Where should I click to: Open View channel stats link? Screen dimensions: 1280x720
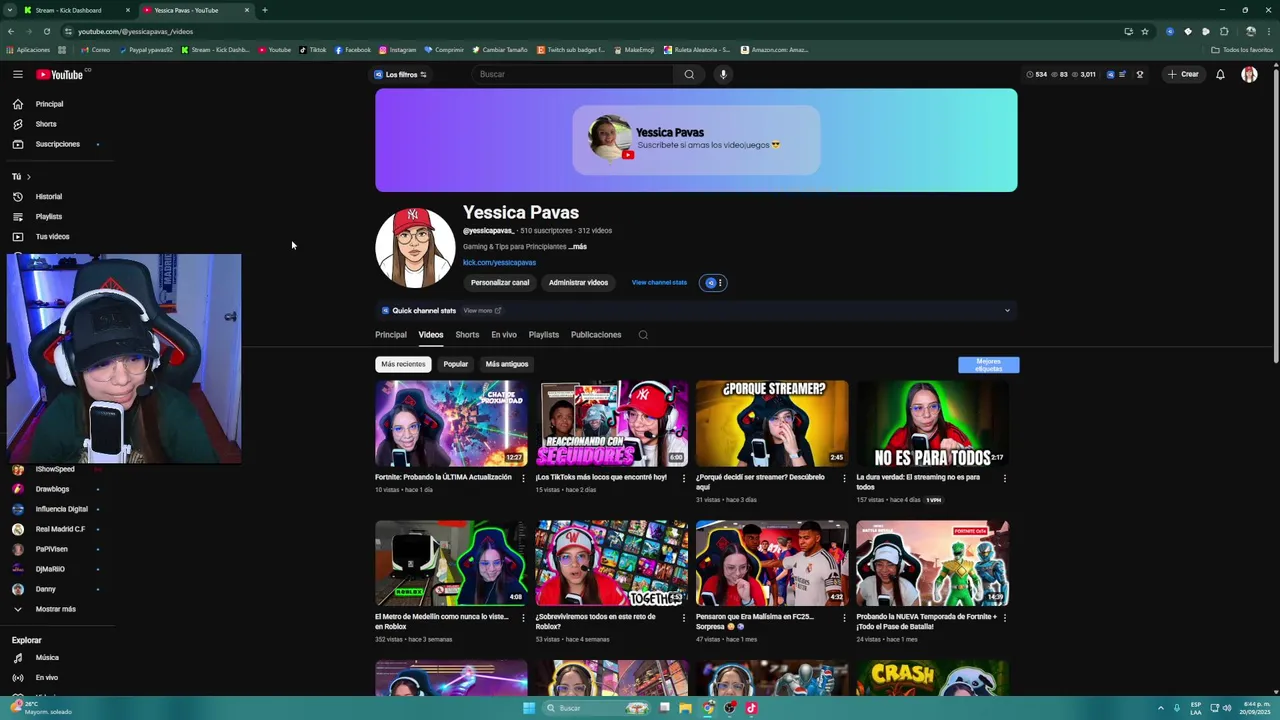[x=659, y=283]
